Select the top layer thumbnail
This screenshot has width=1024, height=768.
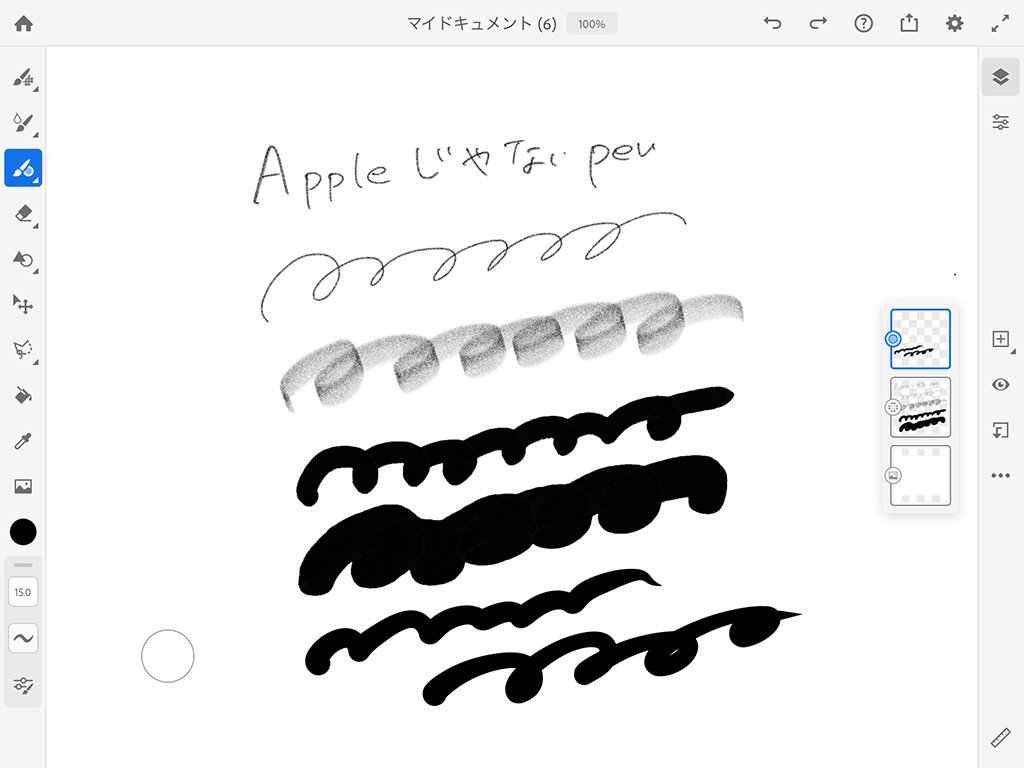pos(920,339)
